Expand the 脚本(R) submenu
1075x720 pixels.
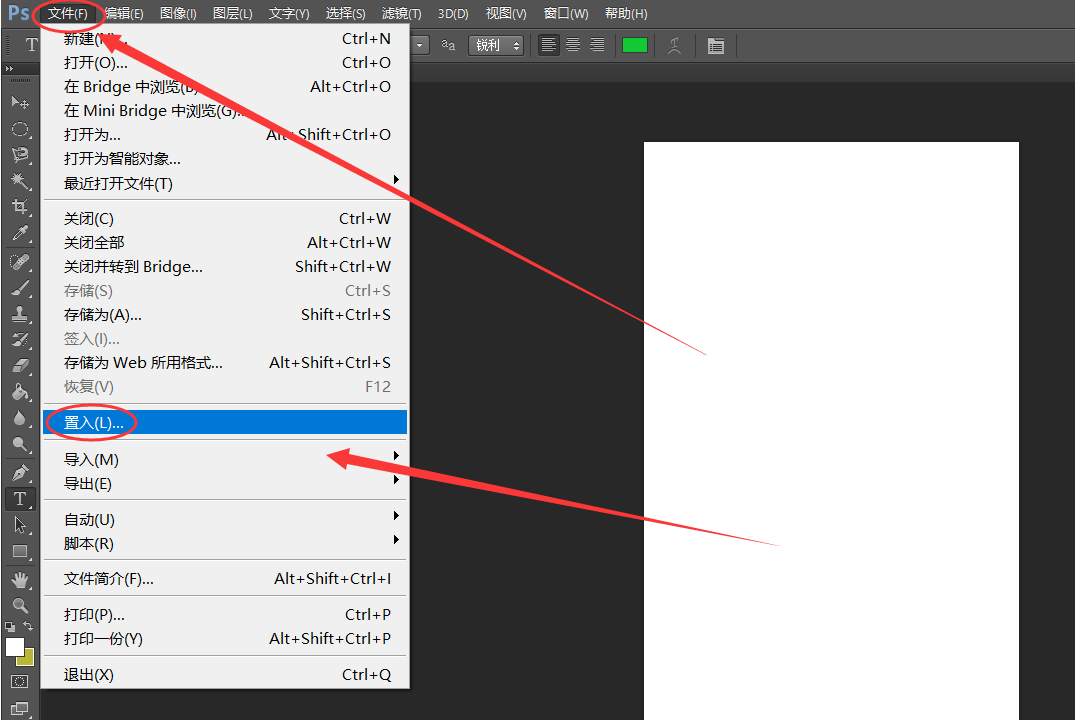click(396, 540)
